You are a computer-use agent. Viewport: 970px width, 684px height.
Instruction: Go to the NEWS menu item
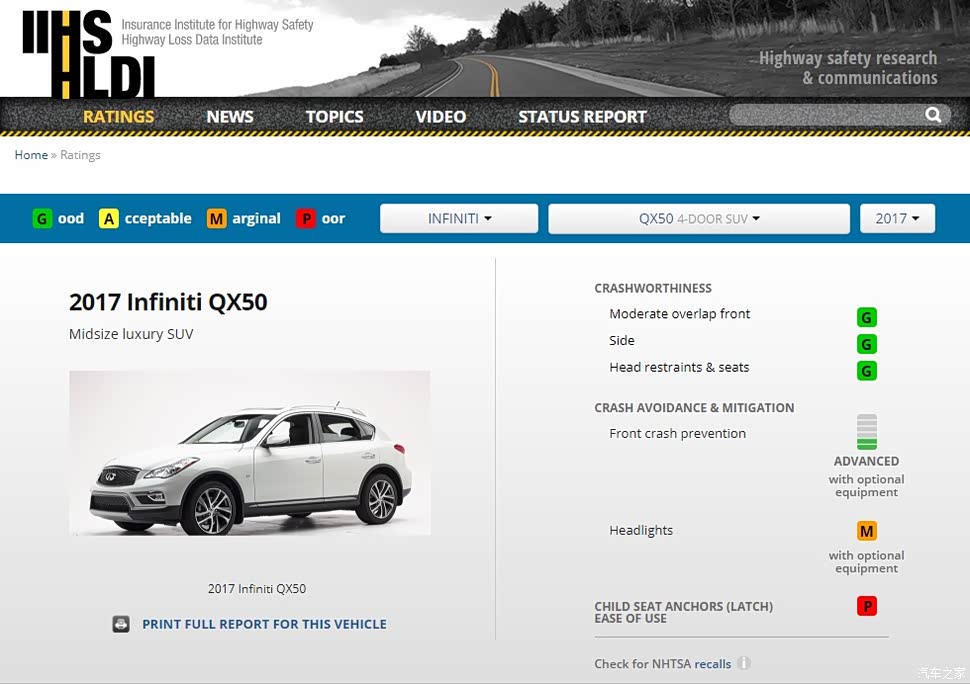(x=229, y=117)
